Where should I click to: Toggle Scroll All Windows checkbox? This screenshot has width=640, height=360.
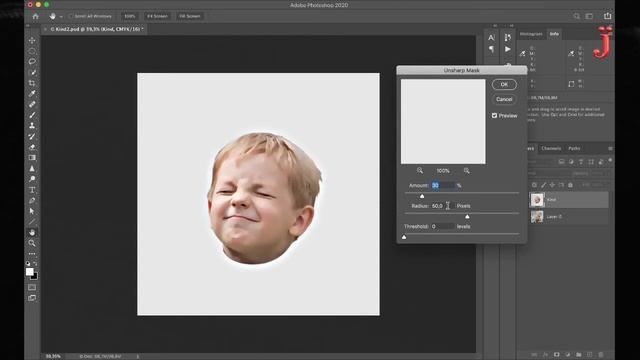(71, 16)
